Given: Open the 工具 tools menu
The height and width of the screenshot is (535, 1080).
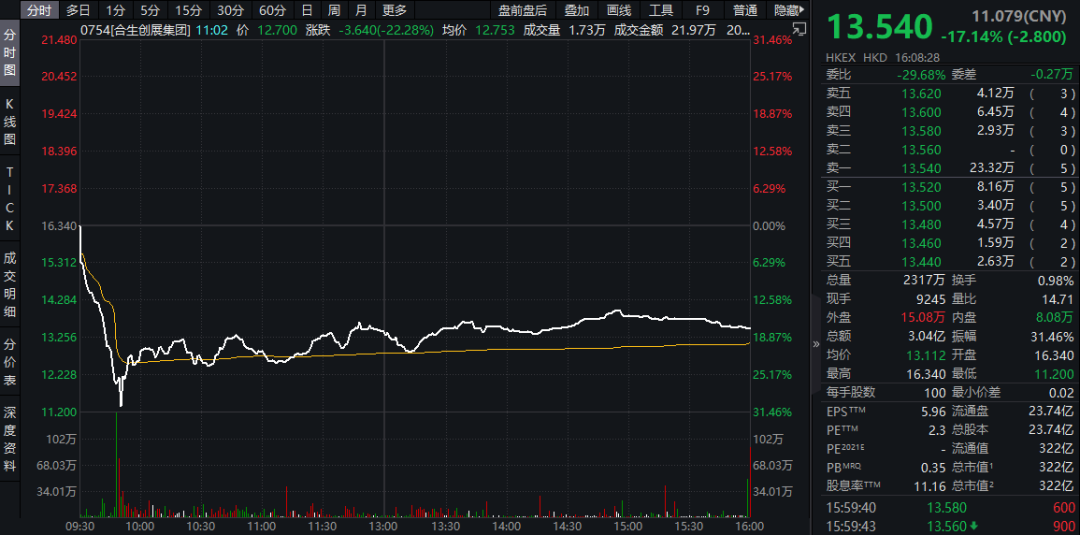Looking at the screenshot, I should [661, 10].
